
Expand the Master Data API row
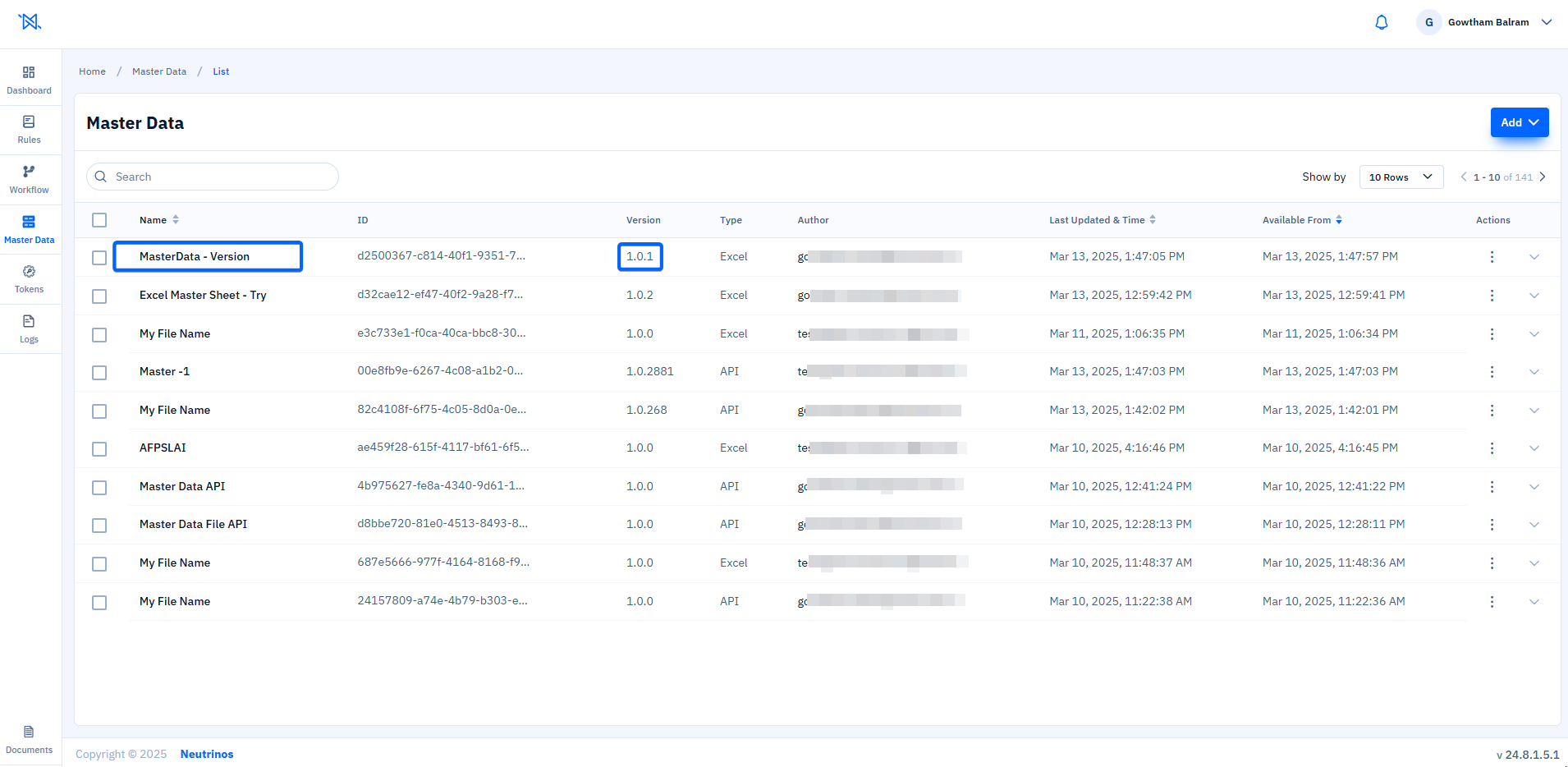coord(1534,487)
